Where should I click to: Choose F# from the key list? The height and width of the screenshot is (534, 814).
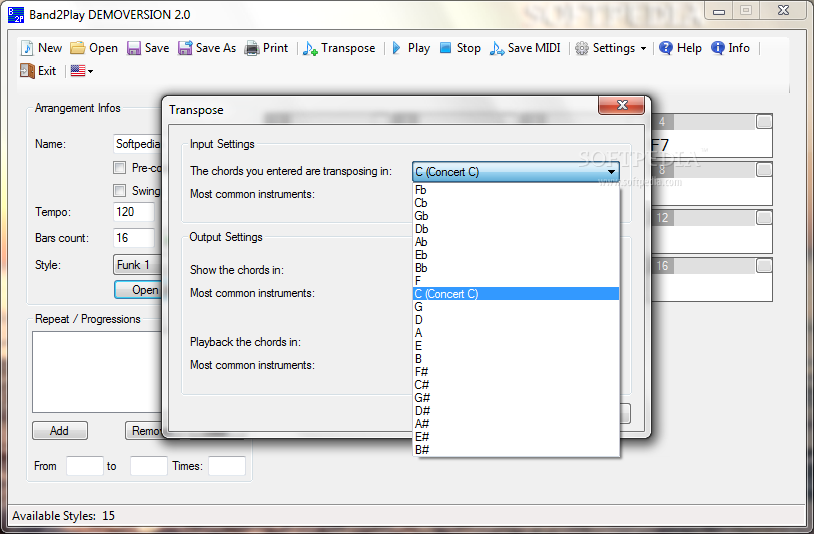tap(516, 372)
